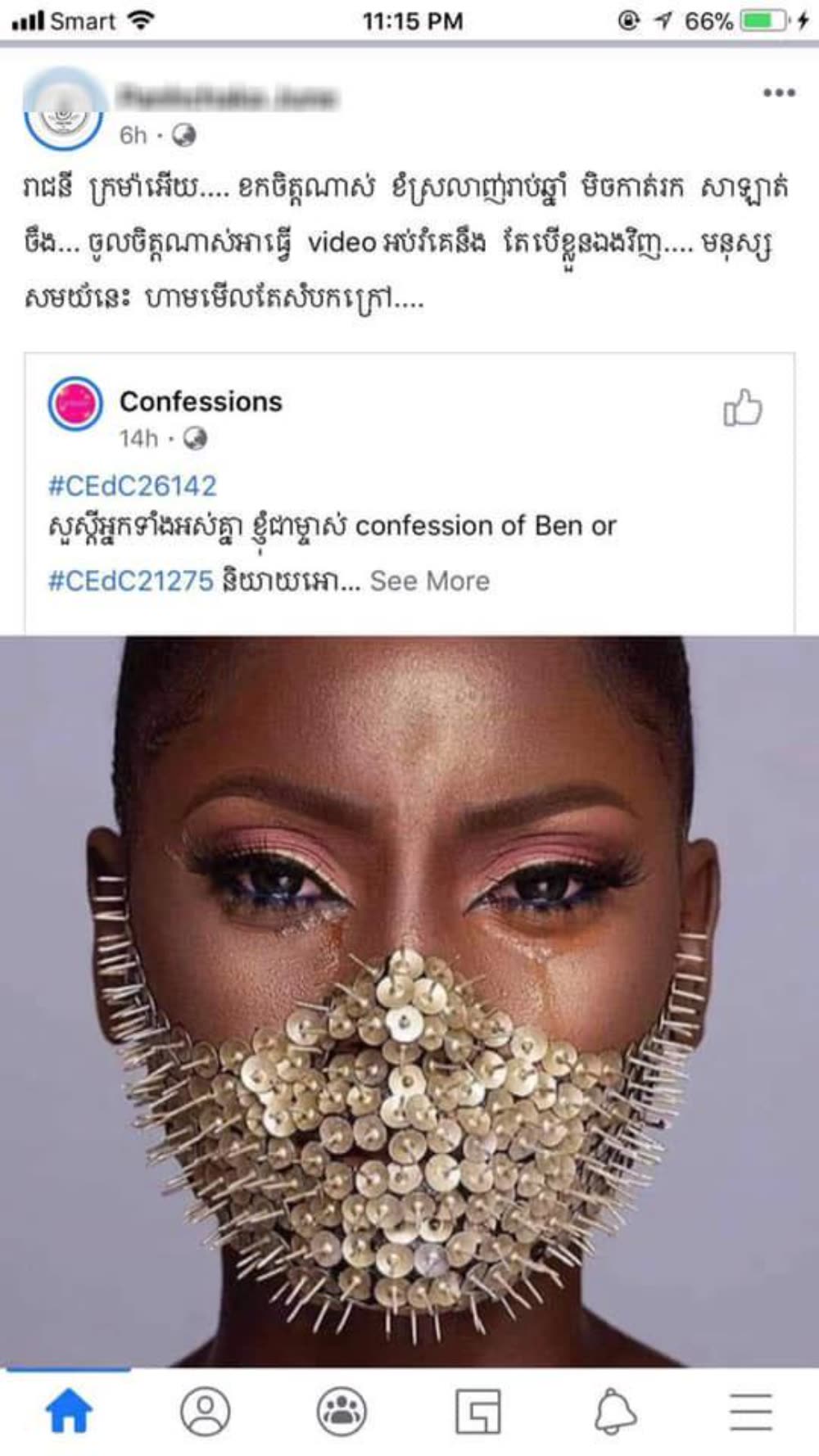Tap the public globe icon beside 6h
The height and width of the screenshot is (1456, 819).
(184, 134)
